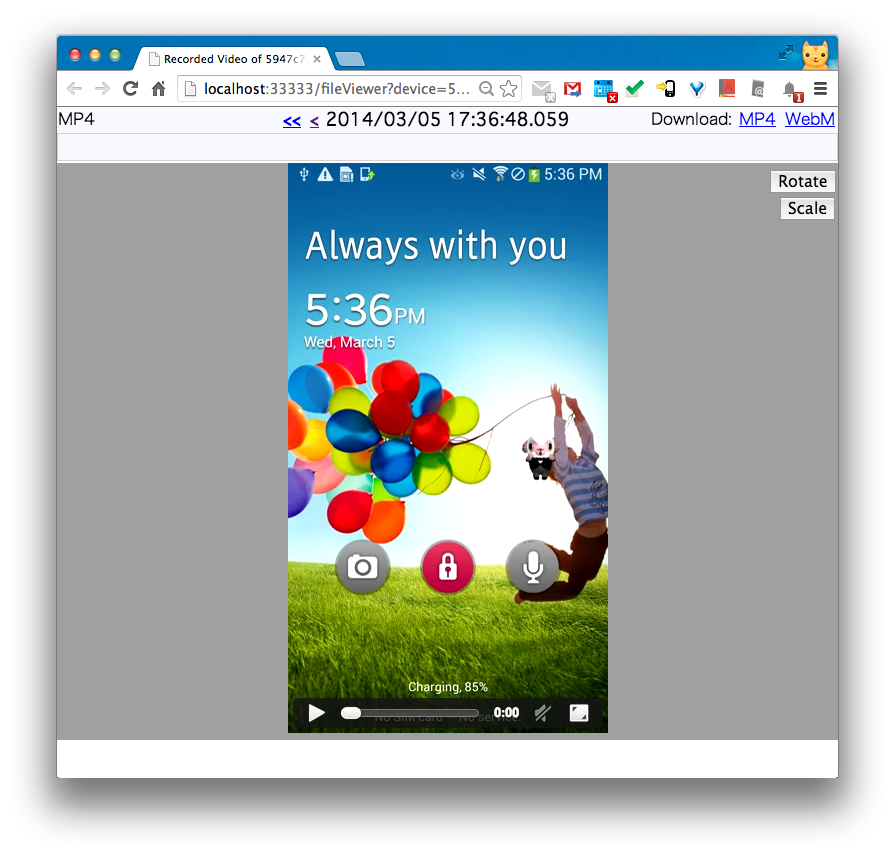The width and height of the screenshot is (895, 857).
Task: Click the 'Always with you' text
Action: [x=436, y=246]
